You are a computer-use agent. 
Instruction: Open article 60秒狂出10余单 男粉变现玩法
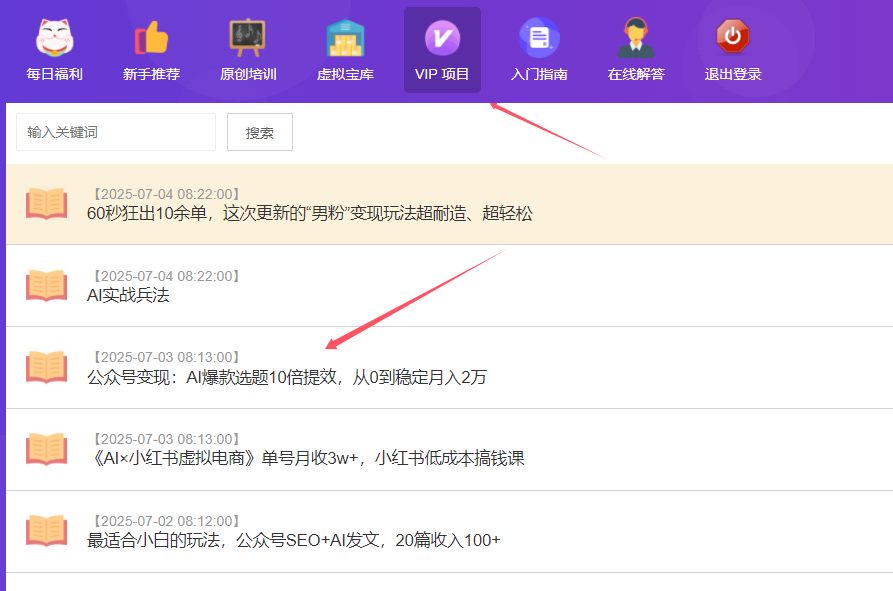point(310,214)
